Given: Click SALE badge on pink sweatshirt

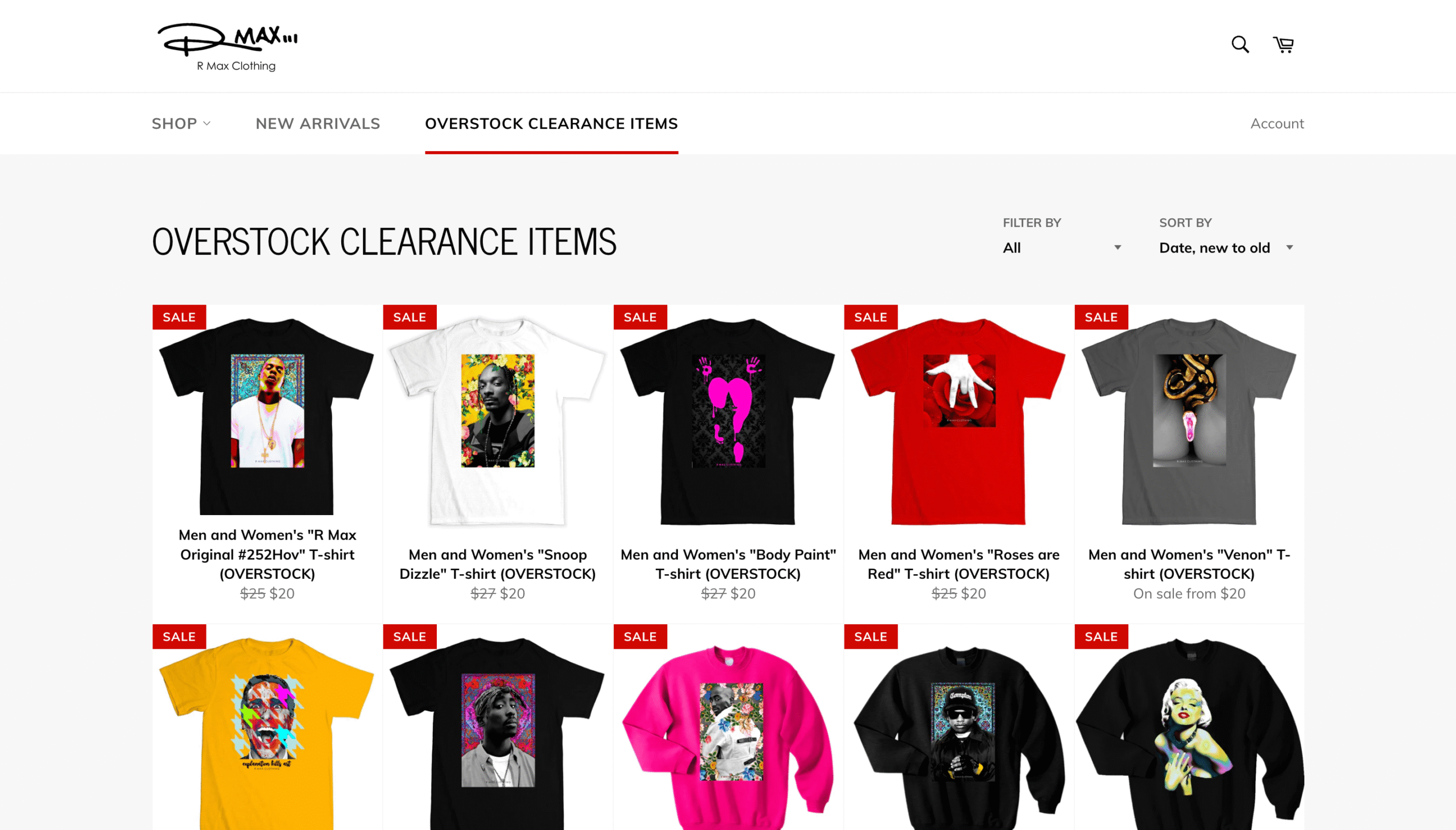Looking at the screenshot, I should pos(640,636).
